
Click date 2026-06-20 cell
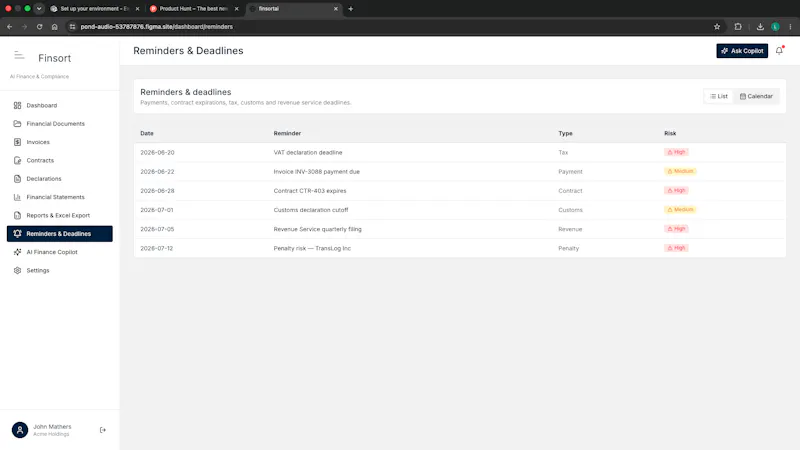click(x=157, y=153)
